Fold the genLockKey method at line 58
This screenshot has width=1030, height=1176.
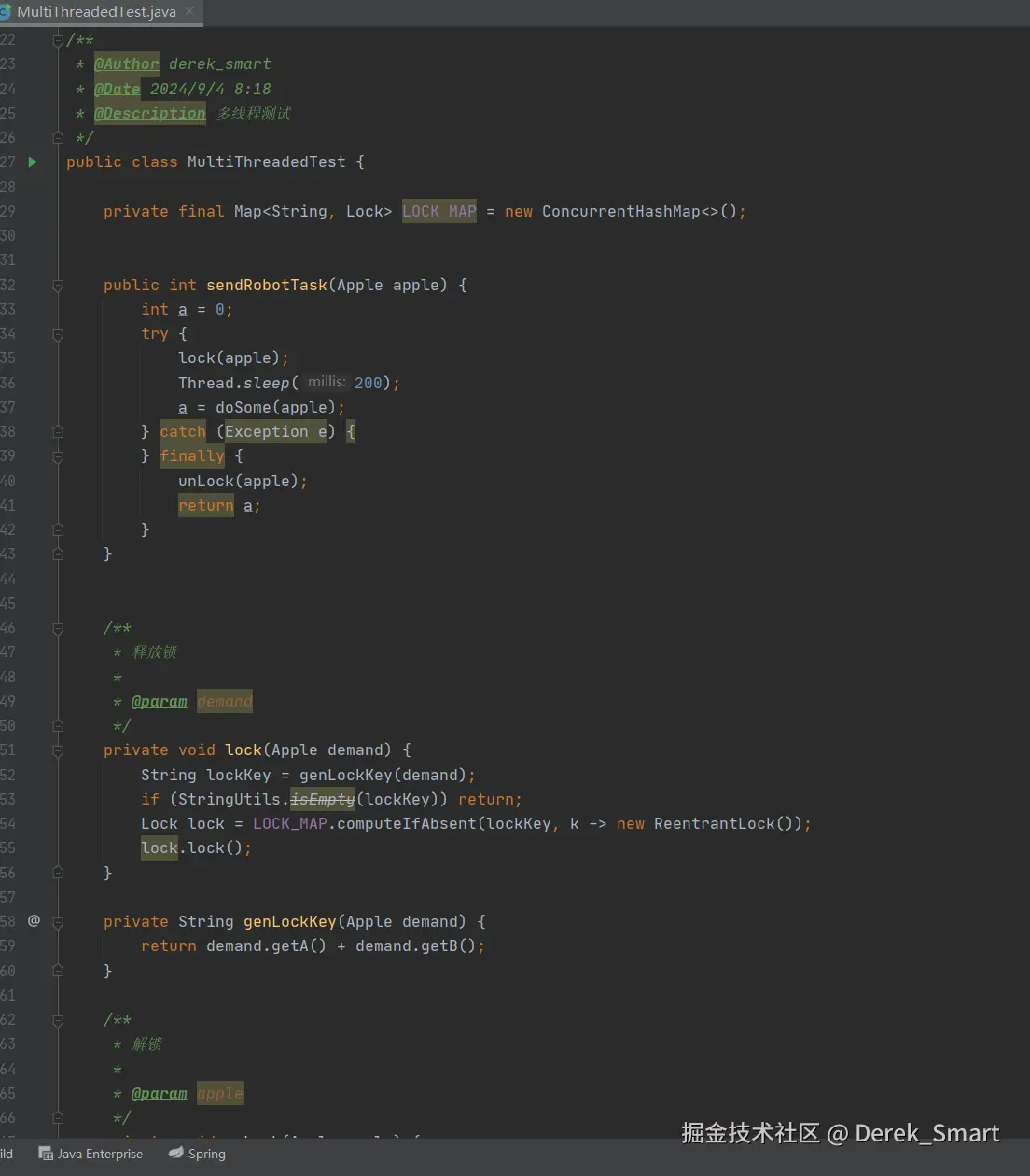pyautogui.click(x=58, y=922)
